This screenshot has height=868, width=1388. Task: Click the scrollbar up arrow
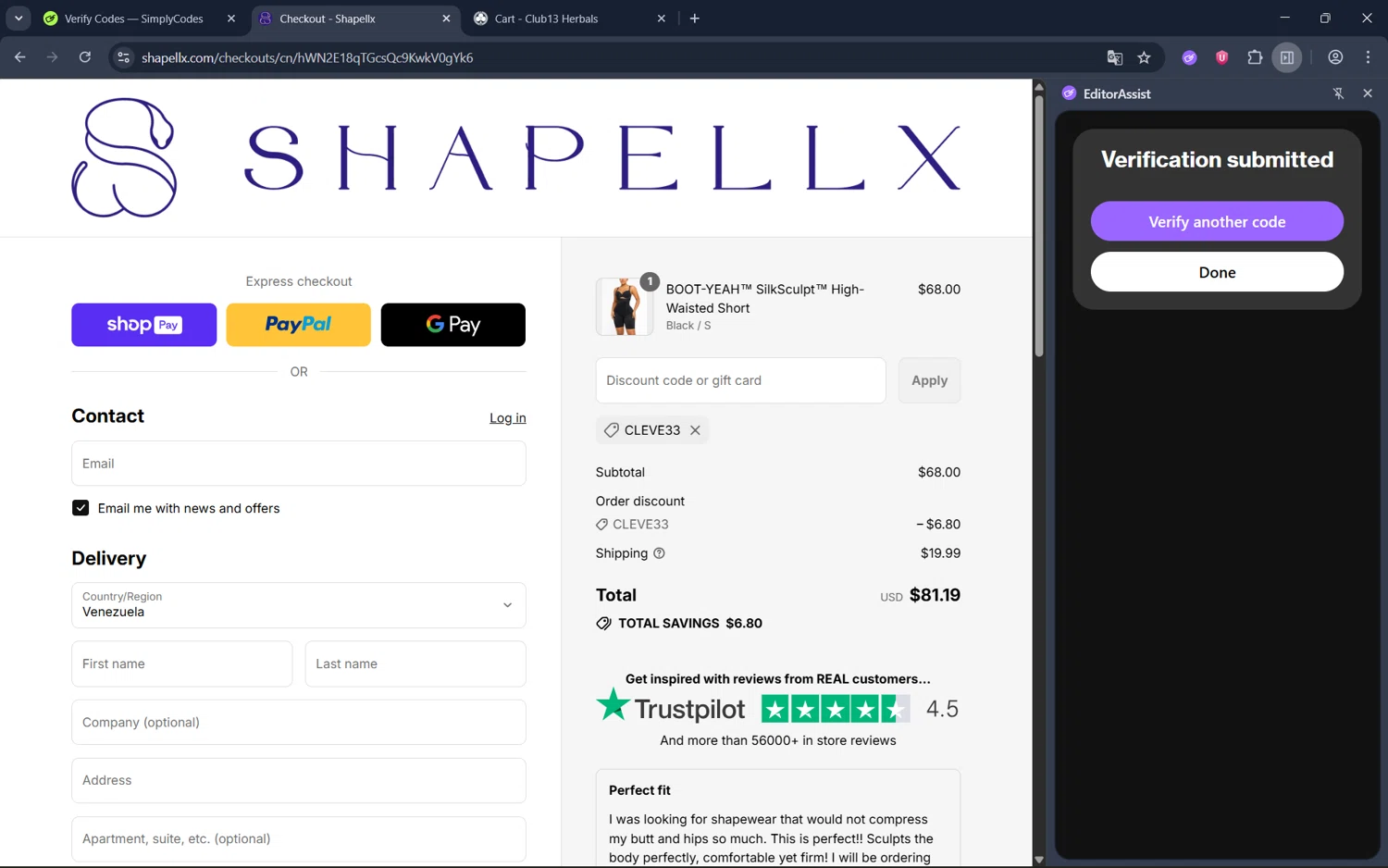[x=1039, y=87]
